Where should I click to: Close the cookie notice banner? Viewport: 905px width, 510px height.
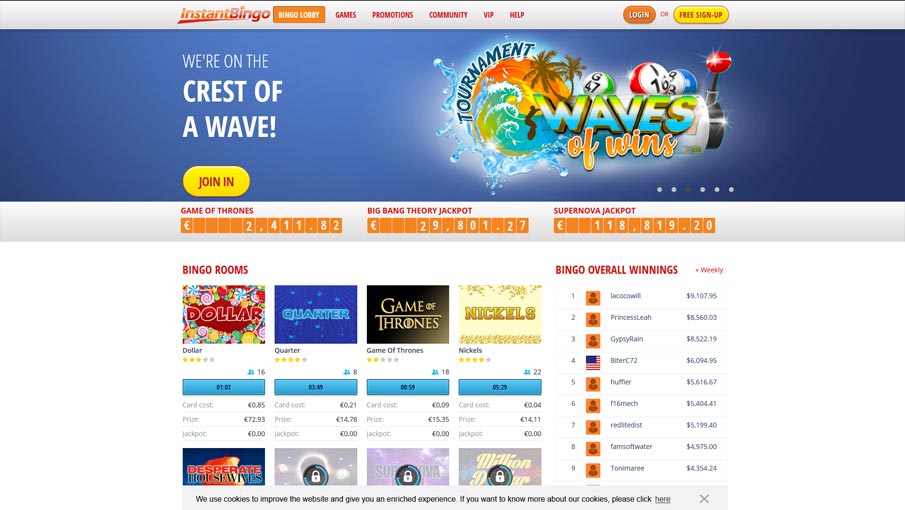pyautogui.click(x=704, y=499)
